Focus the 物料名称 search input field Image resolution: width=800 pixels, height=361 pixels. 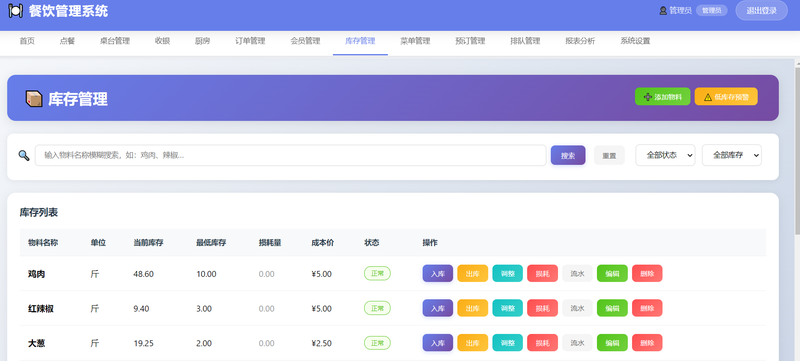click(x=290, y=156)
